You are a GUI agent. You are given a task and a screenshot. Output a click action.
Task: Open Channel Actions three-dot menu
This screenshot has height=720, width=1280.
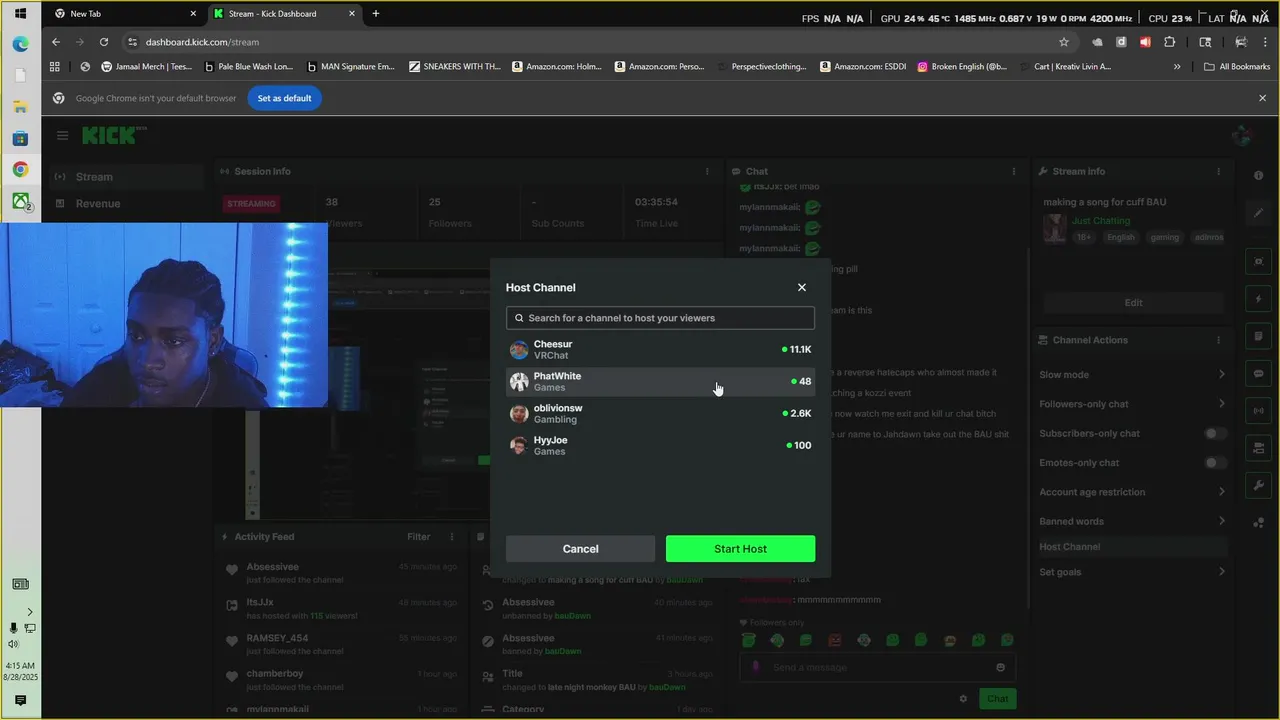point(1219,340)
